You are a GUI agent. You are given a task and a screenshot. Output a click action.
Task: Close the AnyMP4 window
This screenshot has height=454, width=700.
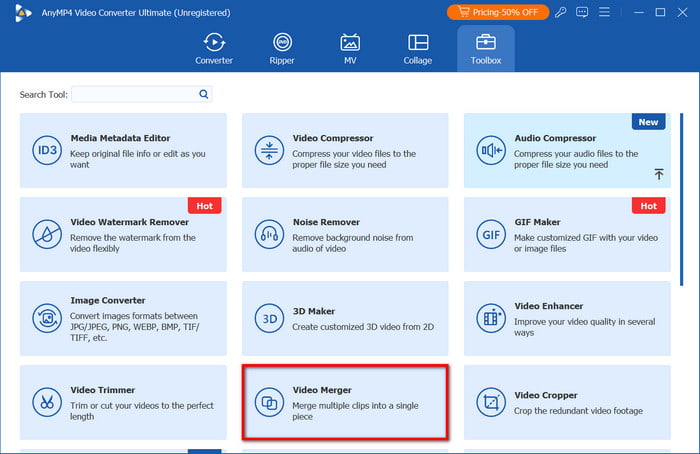pos(682,12)
